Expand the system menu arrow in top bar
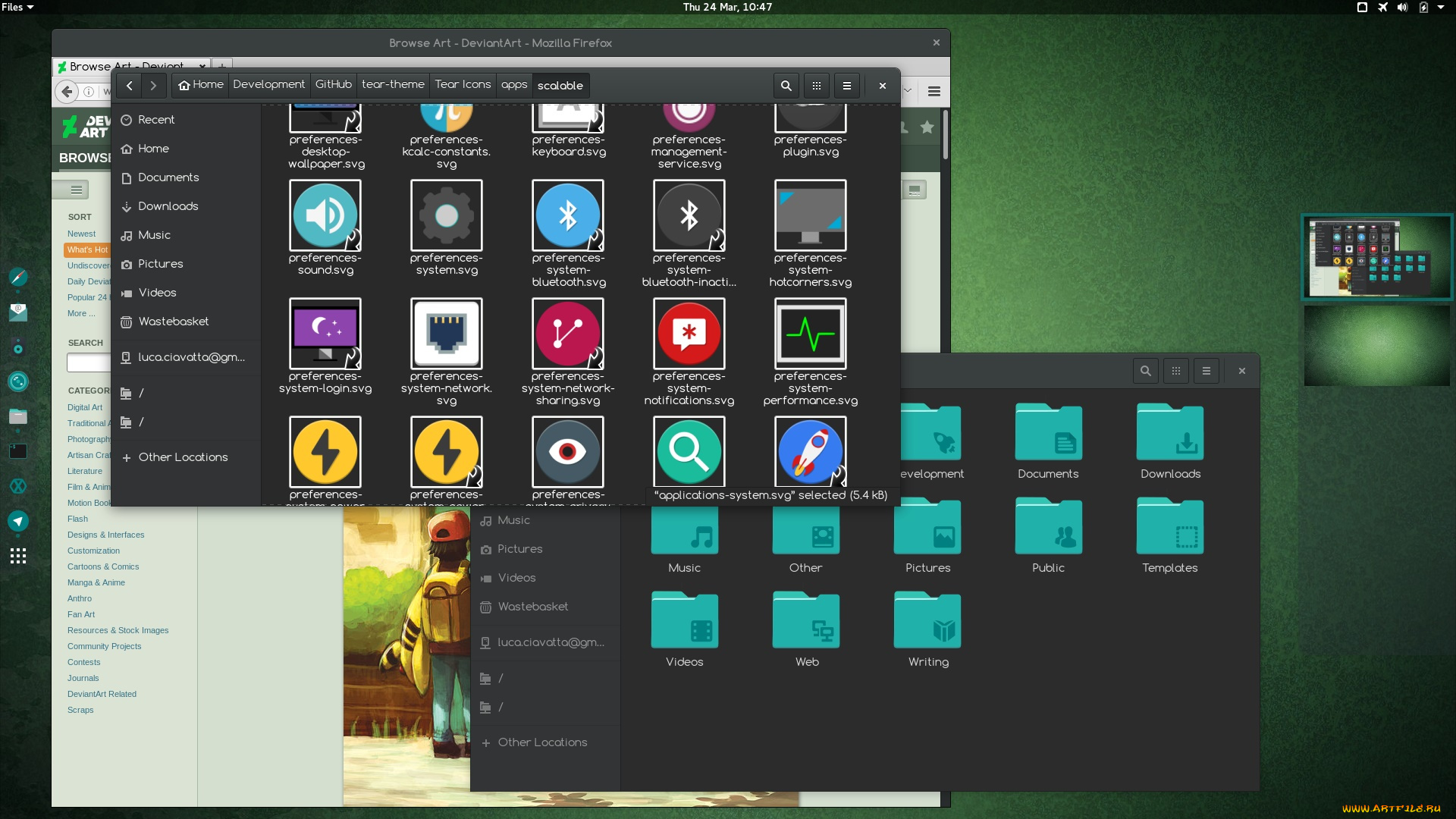 (1441, 7)
